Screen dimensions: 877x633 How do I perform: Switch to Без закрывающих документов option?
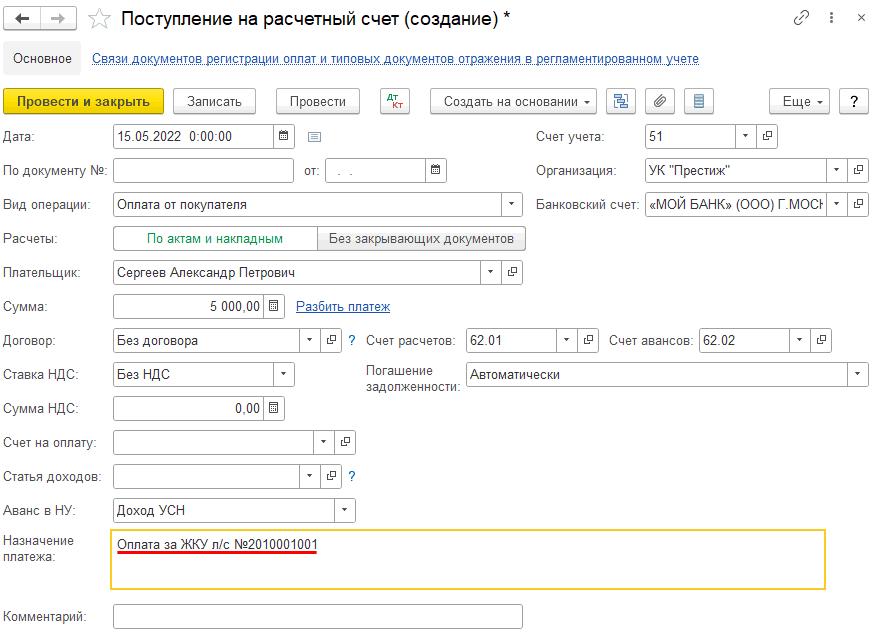coord(421,239)
